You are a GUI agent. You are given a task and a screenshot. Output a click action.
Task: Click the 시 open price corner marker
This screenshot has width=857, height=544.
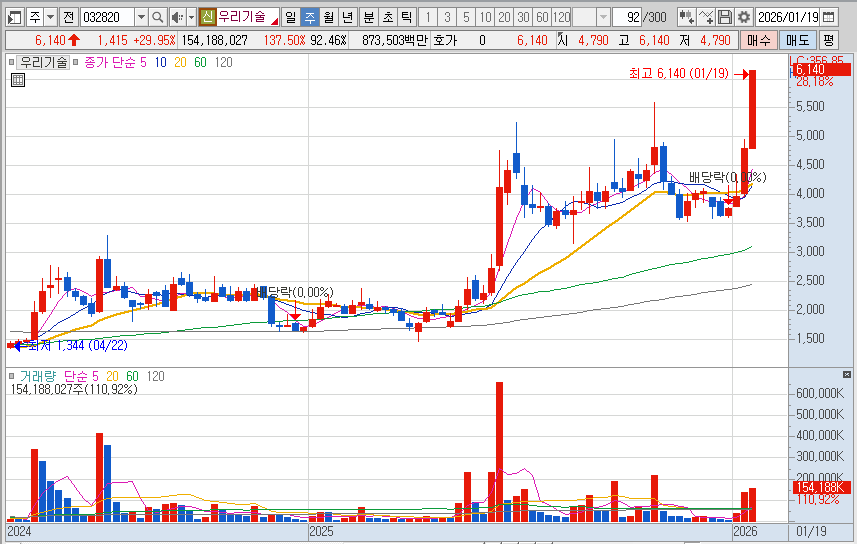[560, 35]
